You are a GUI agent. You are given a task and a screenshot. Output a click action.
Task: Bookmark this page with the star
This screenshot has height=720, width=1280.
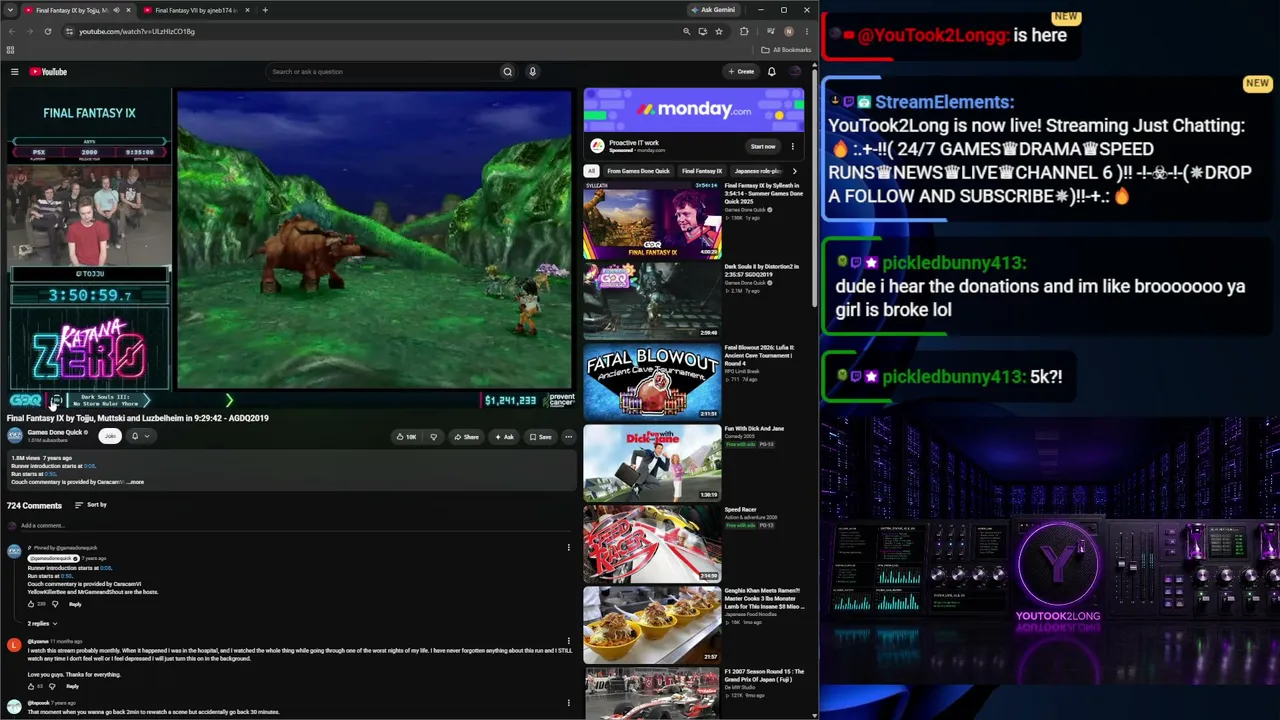pos(718,31)
